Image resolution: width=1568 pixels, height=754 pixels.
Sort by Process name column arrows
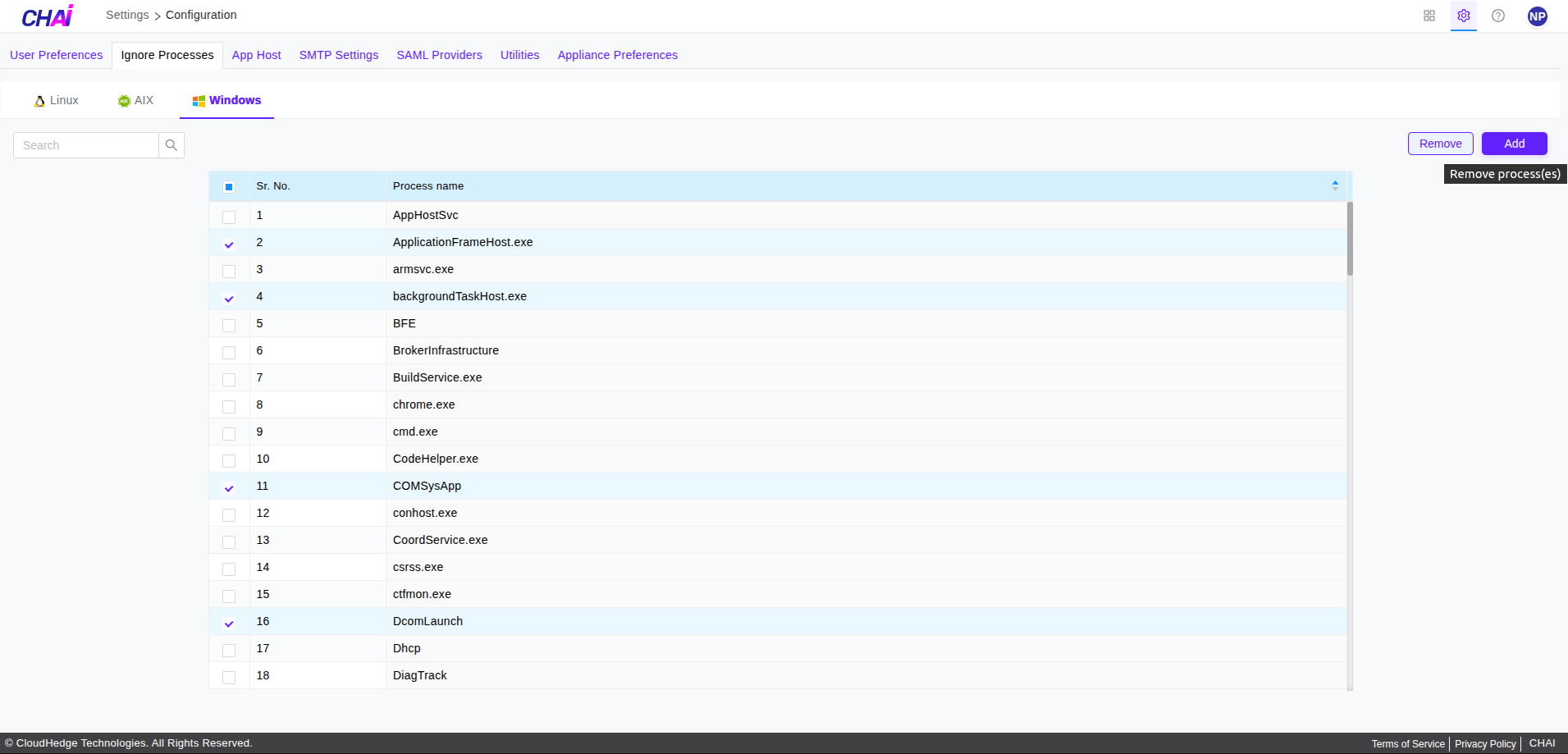click(x=1334, y=186)
